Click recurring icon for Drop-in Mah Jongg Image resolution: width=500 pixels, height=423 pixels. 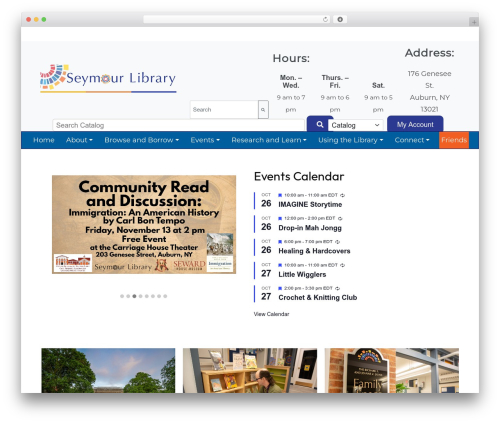click(x=340, y=219)
